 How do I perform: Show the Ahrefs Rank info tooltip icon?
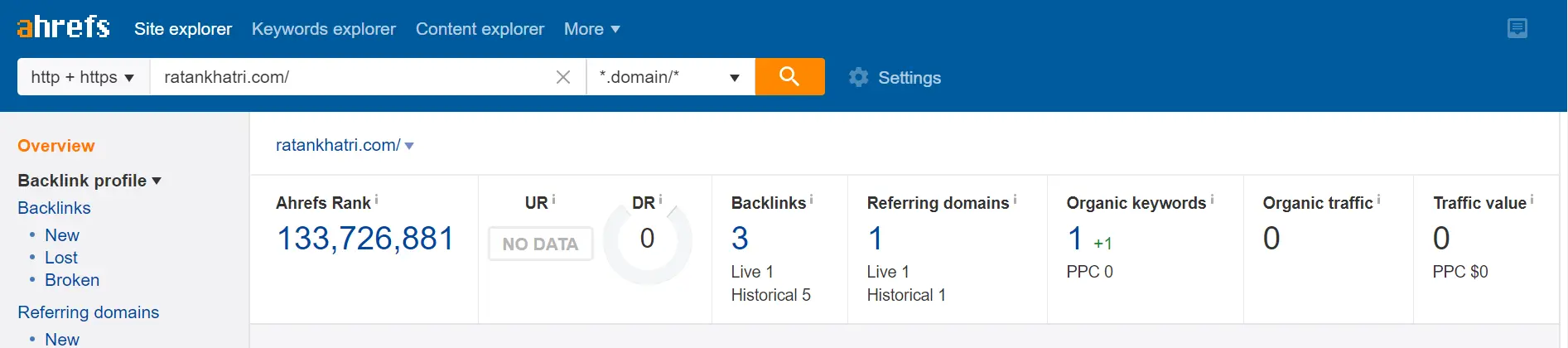tap(377, 200)
